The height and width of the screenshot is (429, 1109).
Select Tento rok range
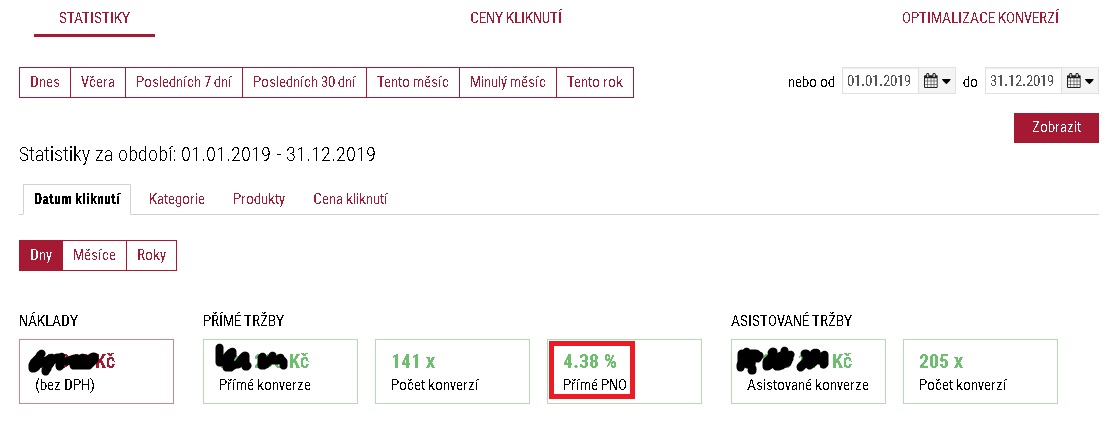pos(595,82)
